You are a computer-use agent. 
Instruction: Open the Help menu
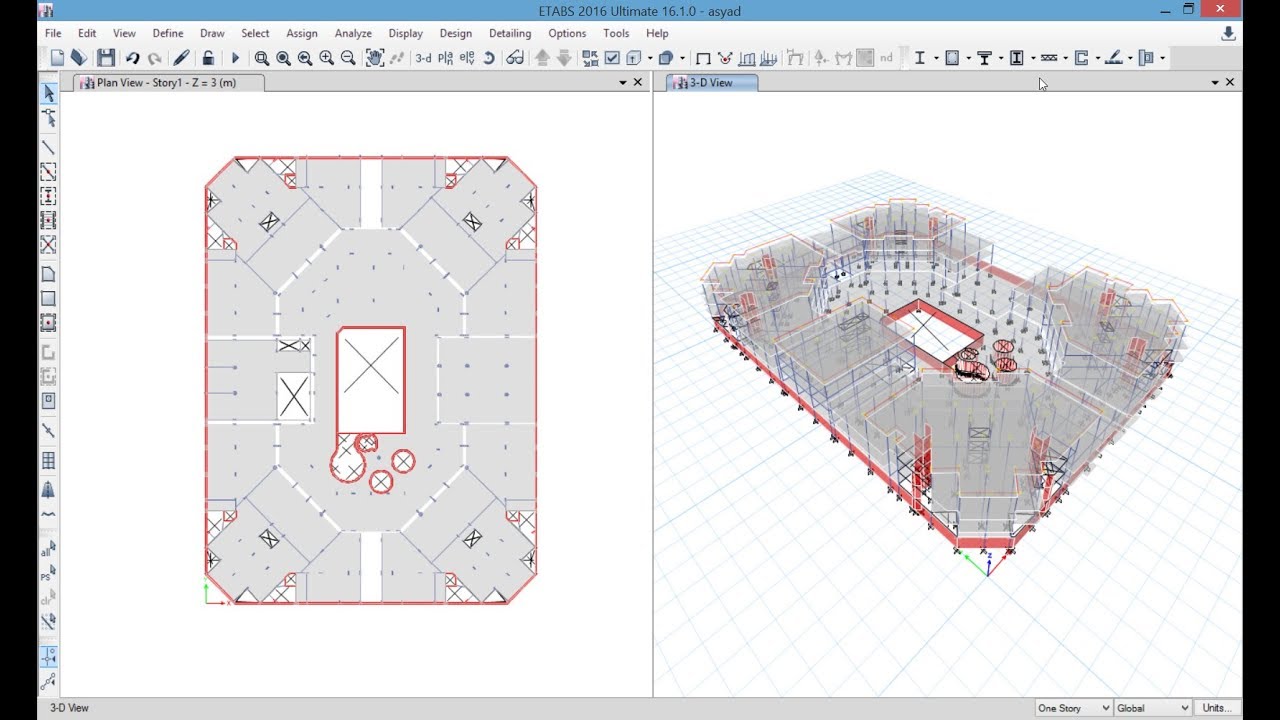(657, 33)
